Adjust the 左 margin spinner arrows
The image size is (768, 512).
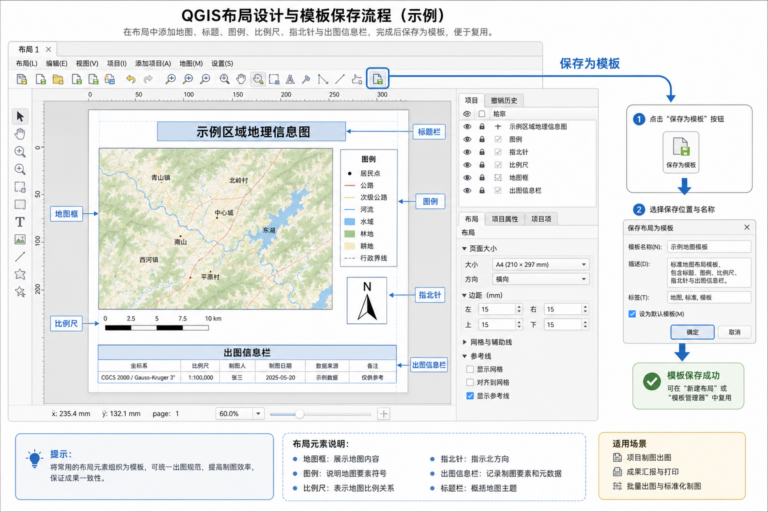coord(519,309)
